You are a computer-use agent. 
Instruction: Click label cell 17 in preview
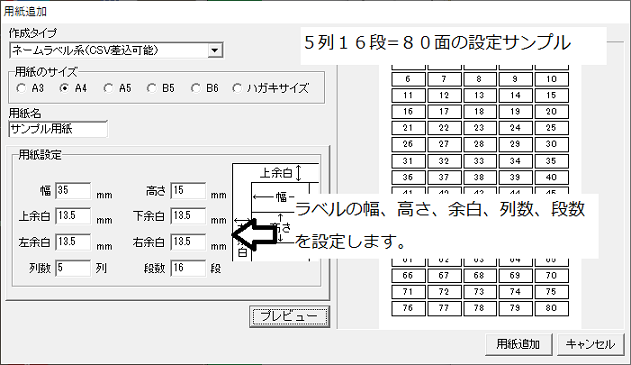point(444,111)
